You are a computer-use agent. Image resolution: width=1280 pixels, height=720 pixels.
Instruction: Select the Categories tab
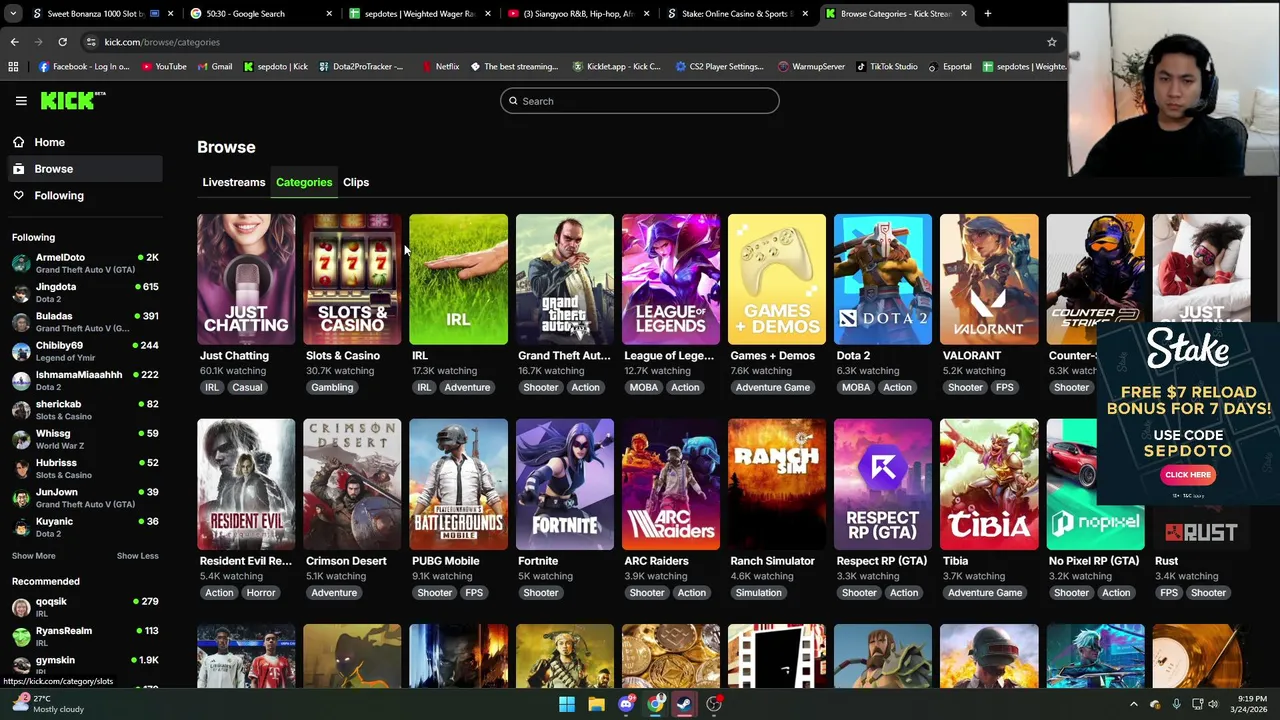pos(304,182)
